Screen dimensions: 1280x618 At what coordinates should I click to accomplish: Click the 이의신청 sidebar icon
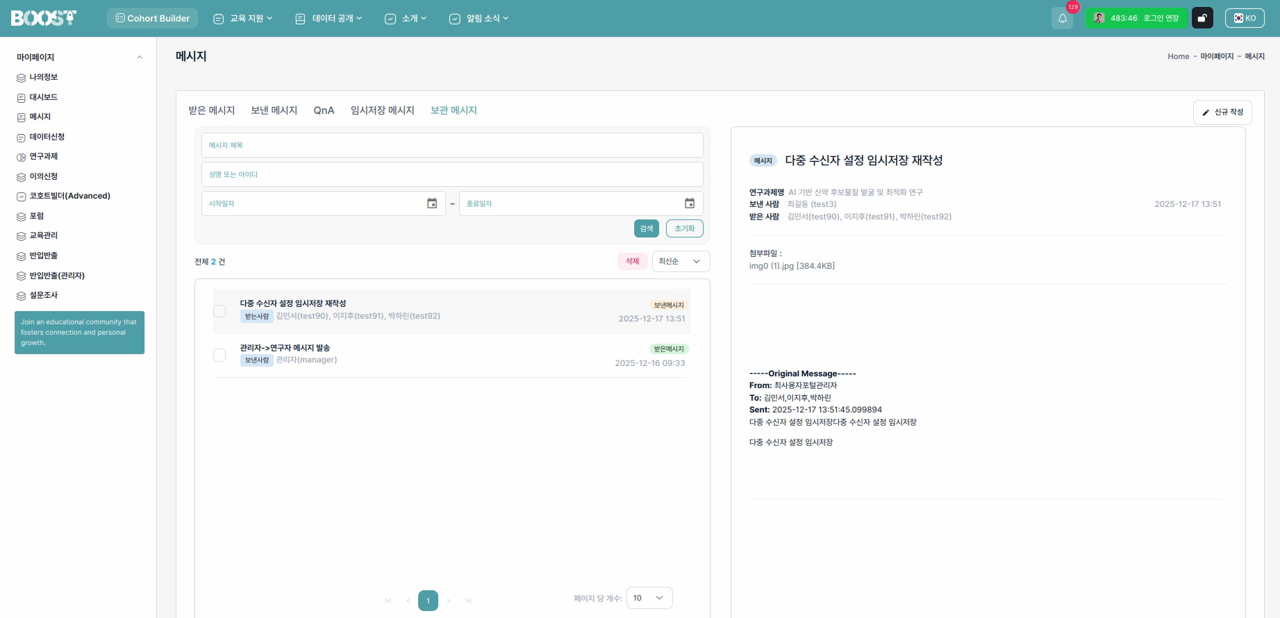tap(21, 177)
